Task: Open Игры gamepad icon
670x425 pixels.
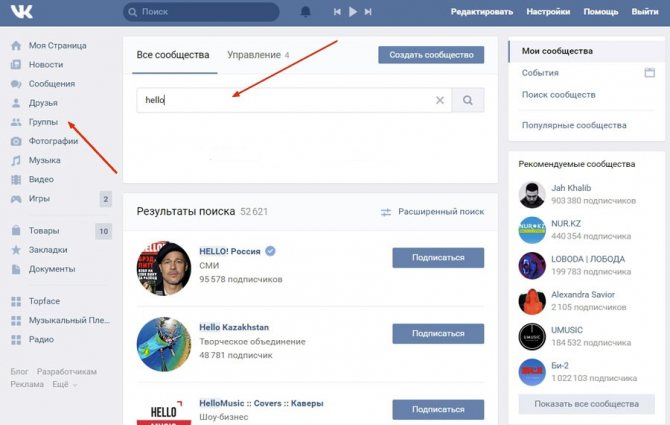Action: coord(16,199)
